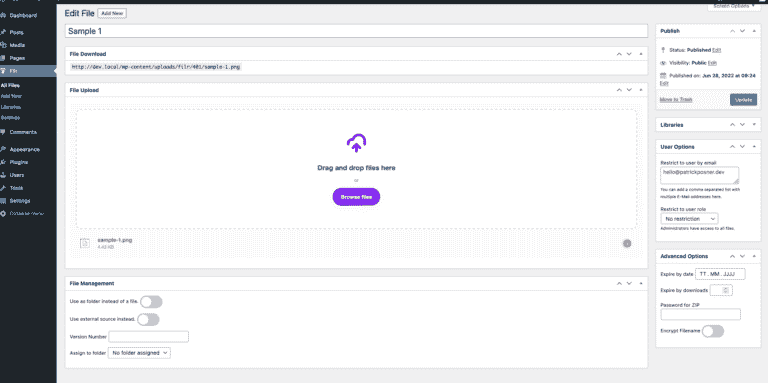This screenshot has height=383, width=768.
Task: Collapse the File Management panel
Action: pos(641,284)
